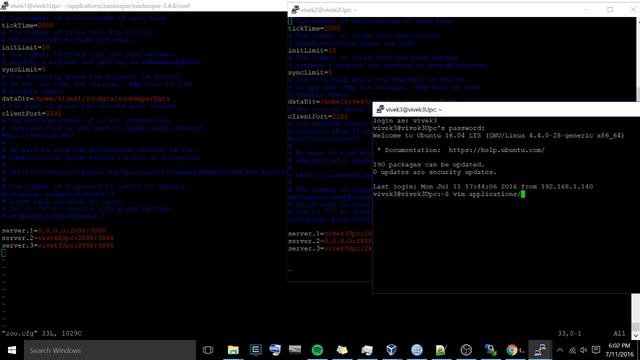This screenshot has height=360, width=640.
Task: Click 'initLimit=10' line in vivek1 window
Action: click(26, 47)
